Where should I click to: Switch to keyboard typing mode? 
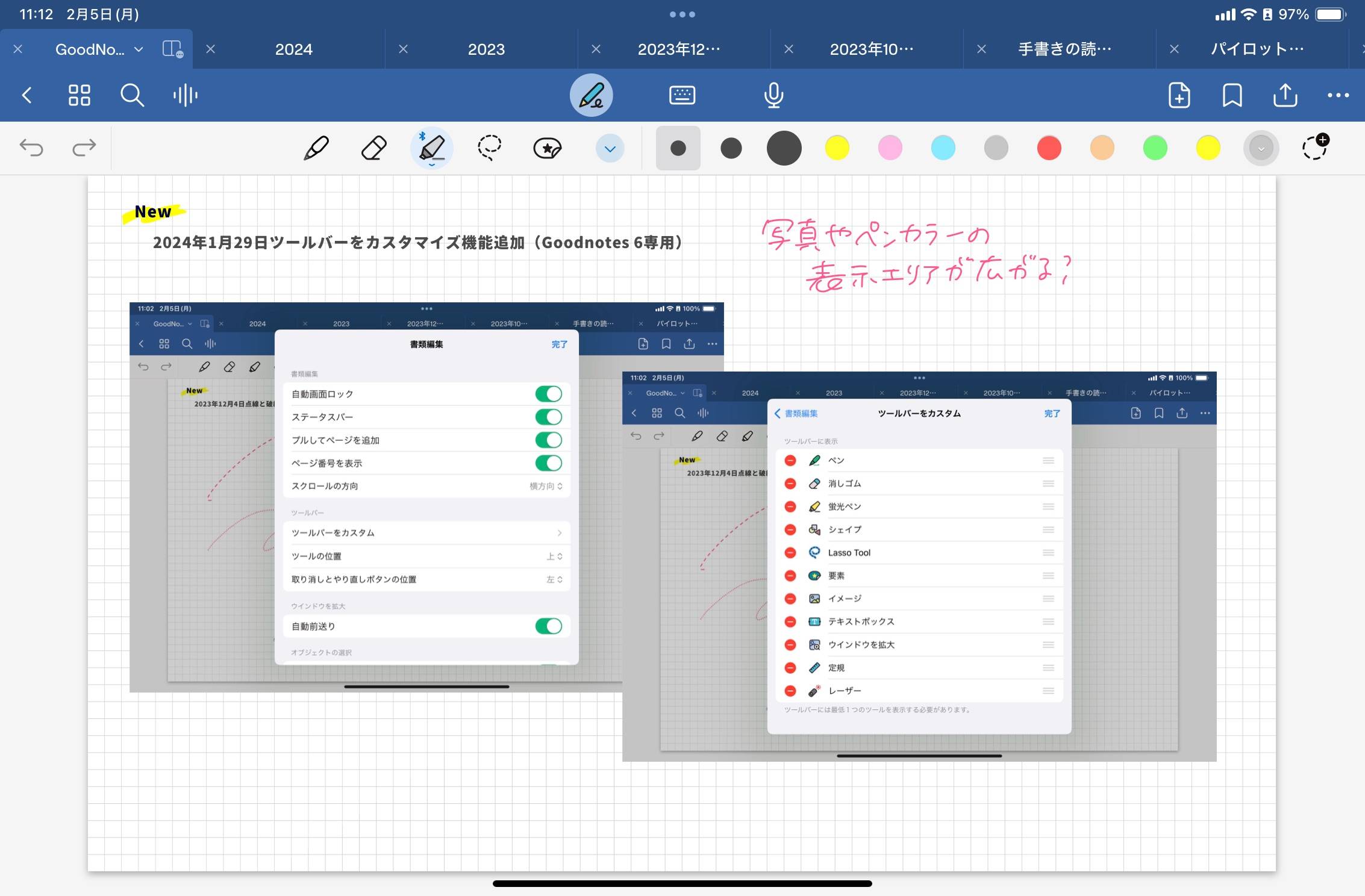click(682, 95)
